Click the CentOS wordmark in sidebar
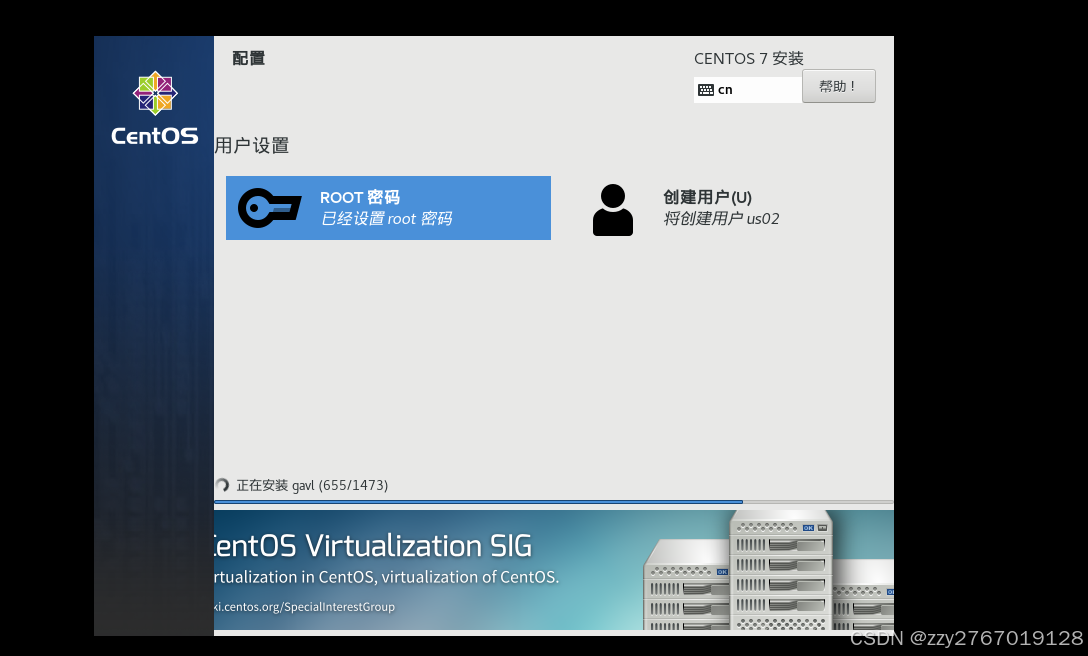1088x656 pixels. (x=155, y=135)
